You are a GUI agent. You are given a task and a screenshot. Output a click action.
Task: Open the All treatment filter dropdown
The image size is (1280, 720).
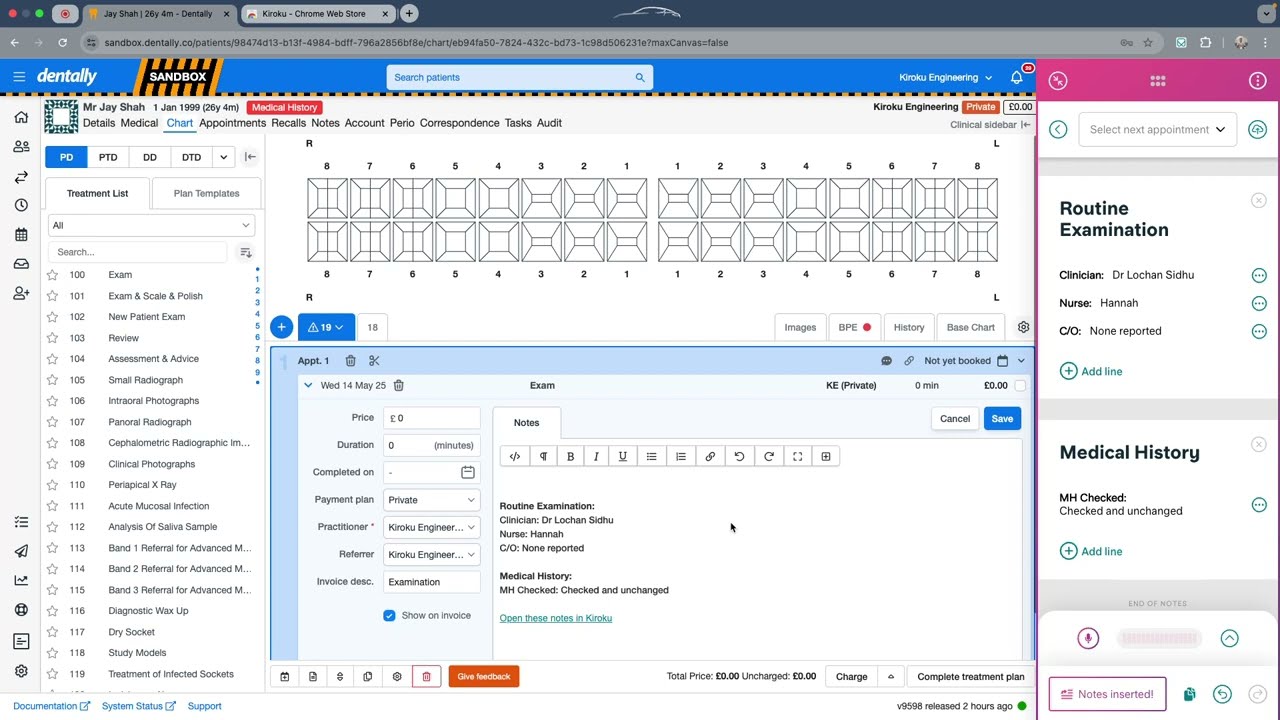click(x=151, y=225)
